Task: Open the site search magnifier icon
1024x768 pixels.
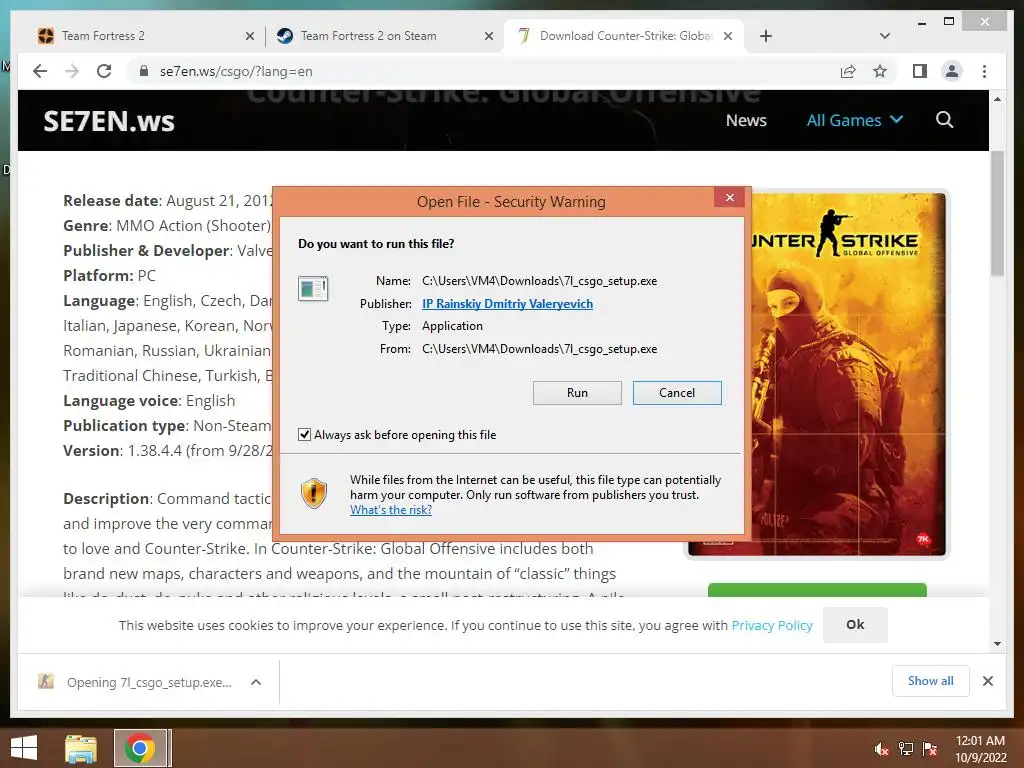Action: click(x=944, y=120)
